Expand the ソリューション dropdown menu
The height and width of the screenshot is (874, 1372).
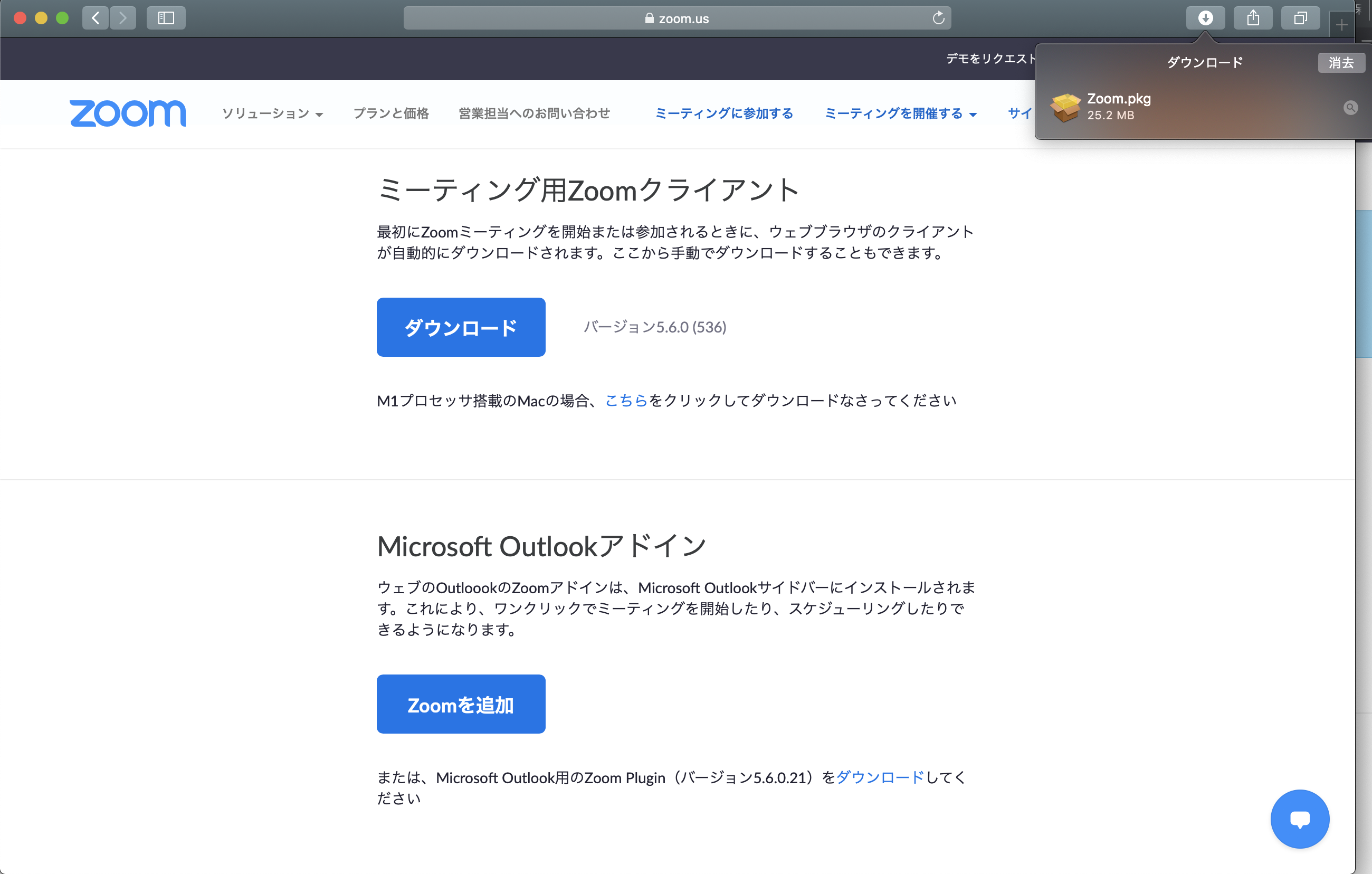point(272,113)
